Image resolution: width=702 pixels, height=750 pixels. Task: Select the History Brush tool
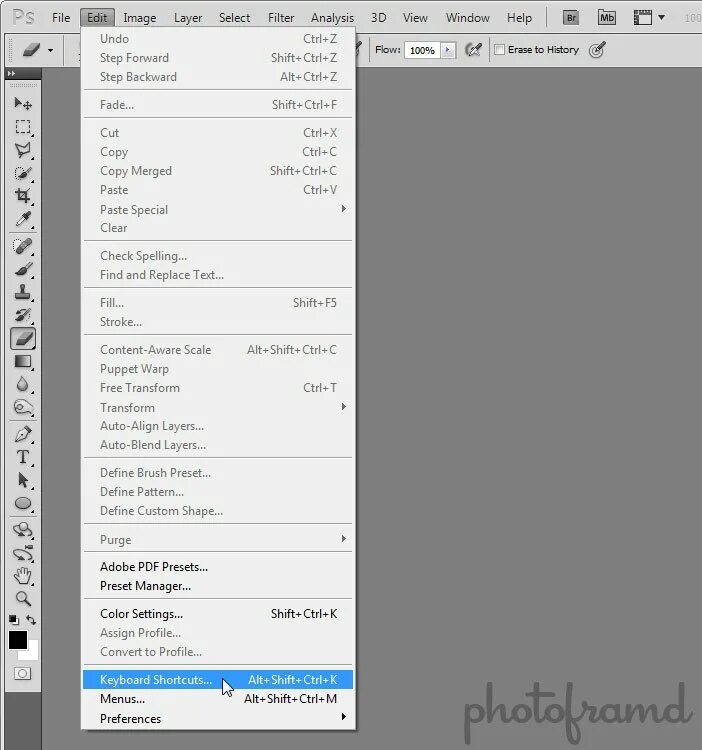click(x=22, y=315)
